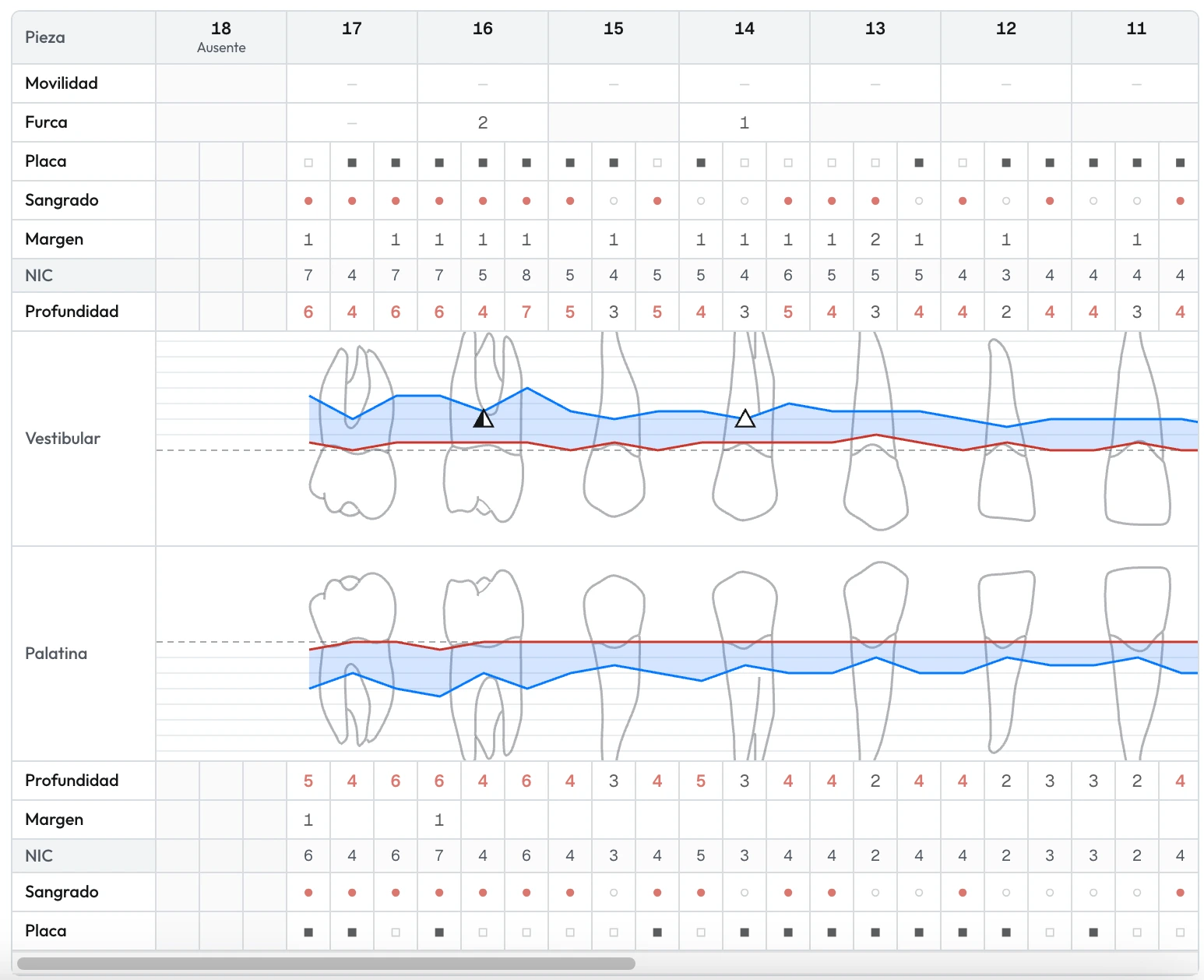
Task: Open tooth 18 Ausente header
Action: [x=221, y=37]
